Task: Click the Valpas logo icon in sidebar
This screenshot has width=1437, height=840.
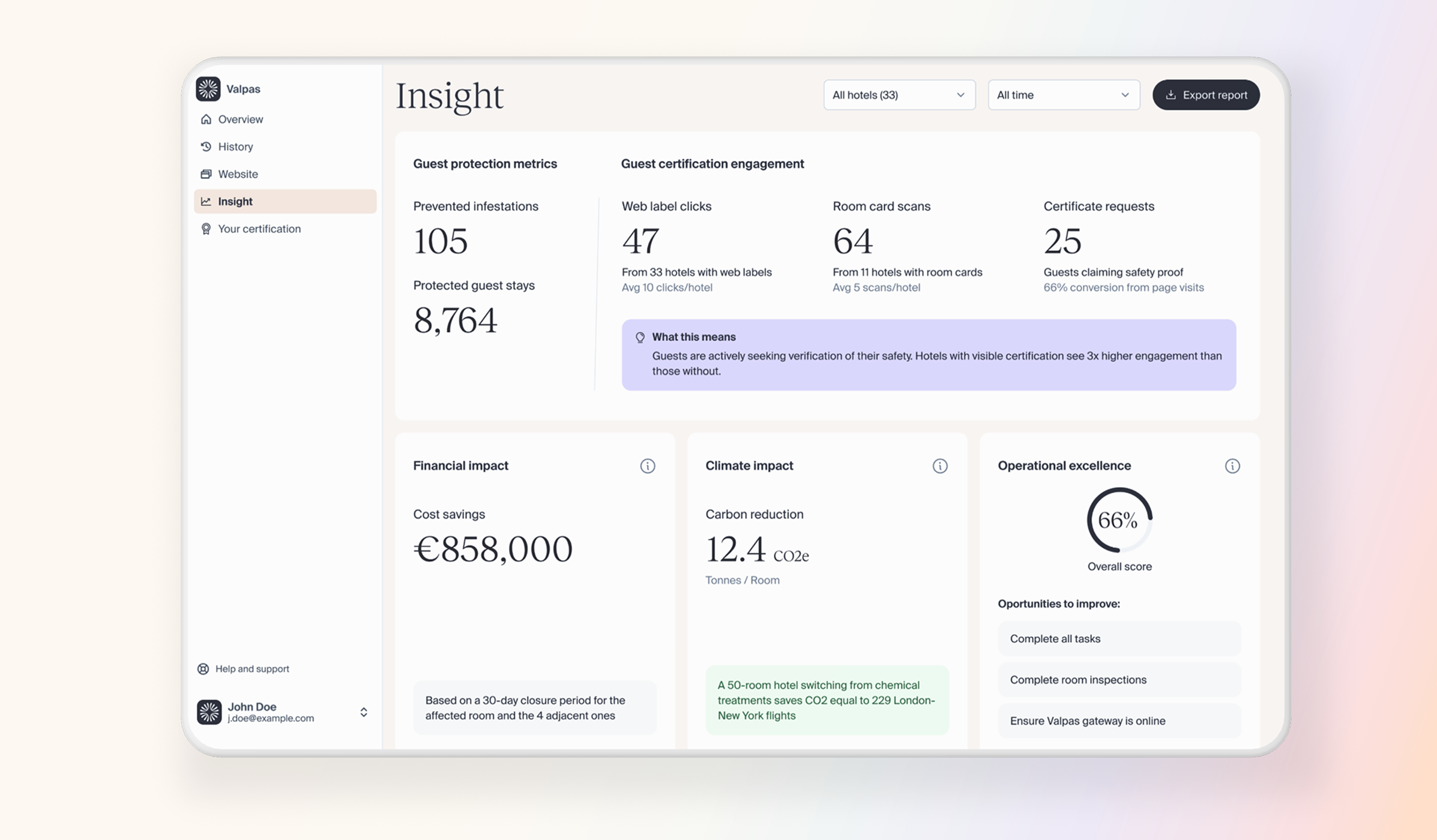Action: click(208, 89)
